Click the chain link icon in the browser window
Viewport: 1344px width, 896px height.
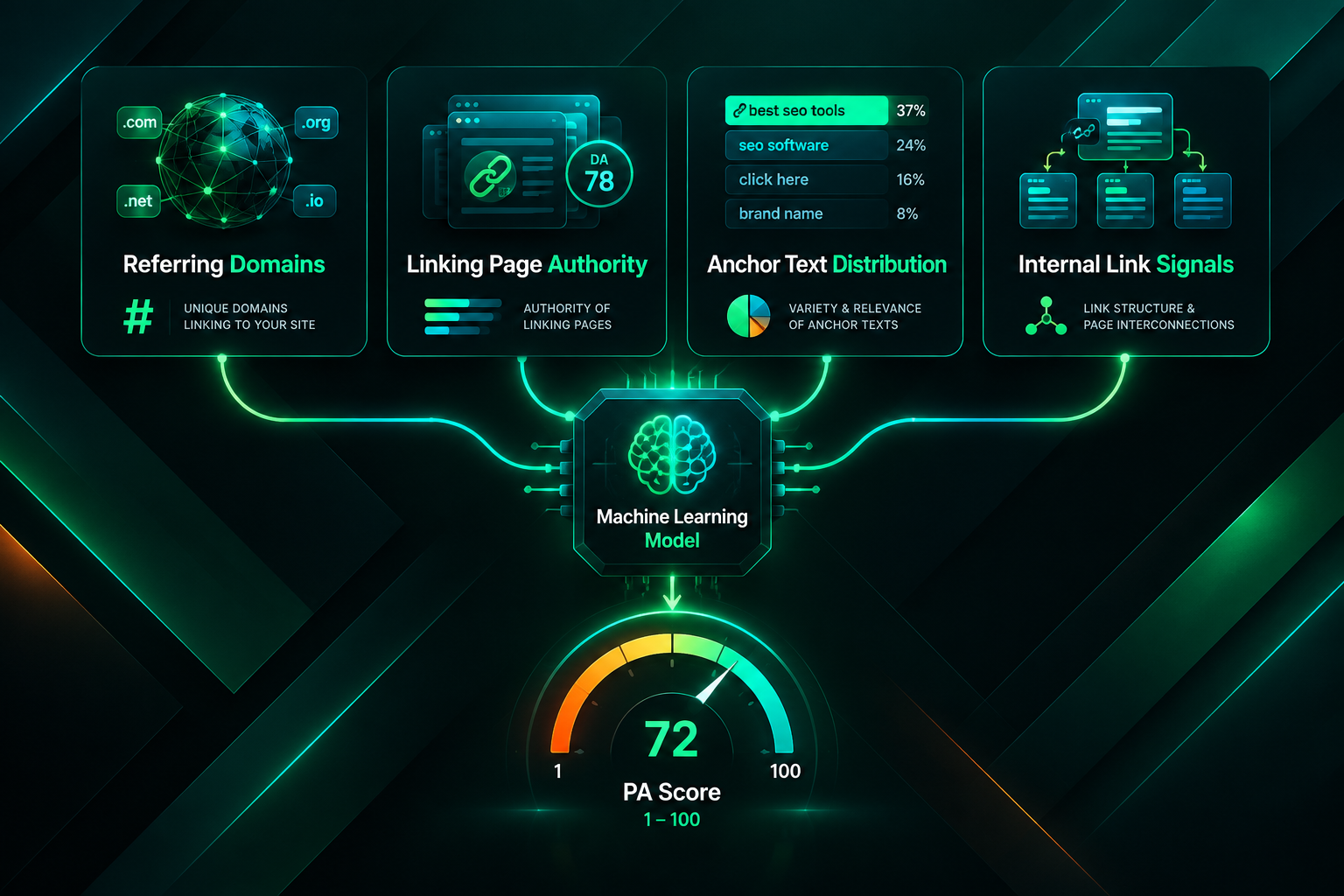[x=490, y=175]
